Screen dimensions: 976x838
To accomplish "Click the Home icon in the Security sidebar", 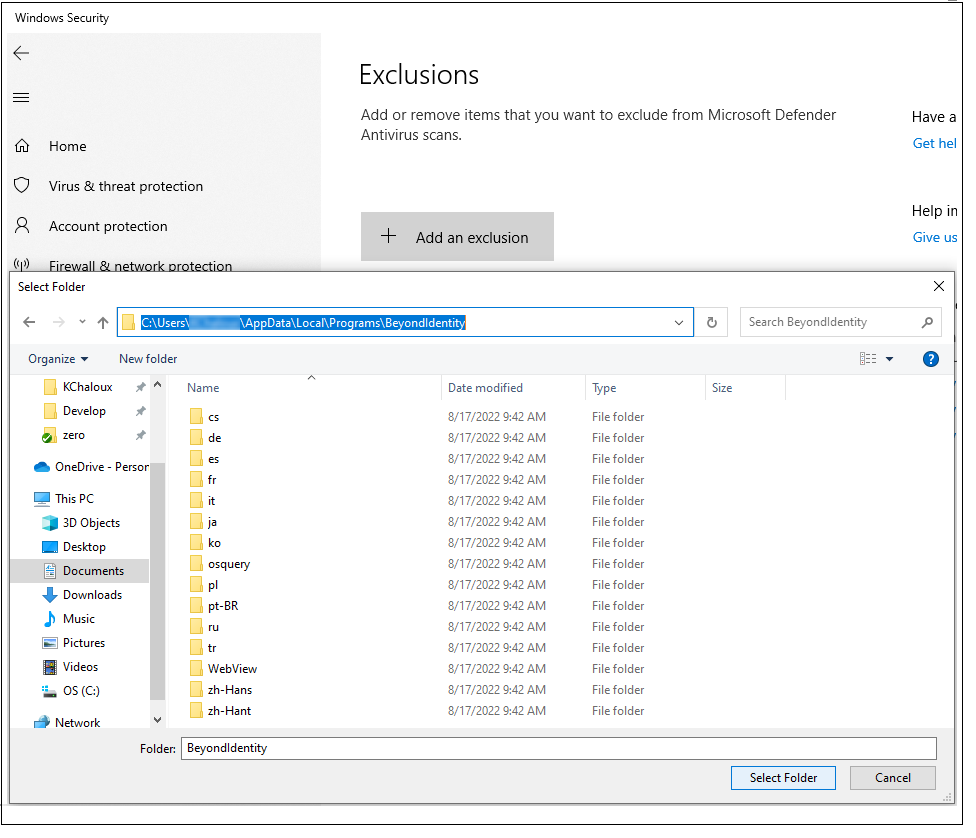I will [x=22, y=146].
